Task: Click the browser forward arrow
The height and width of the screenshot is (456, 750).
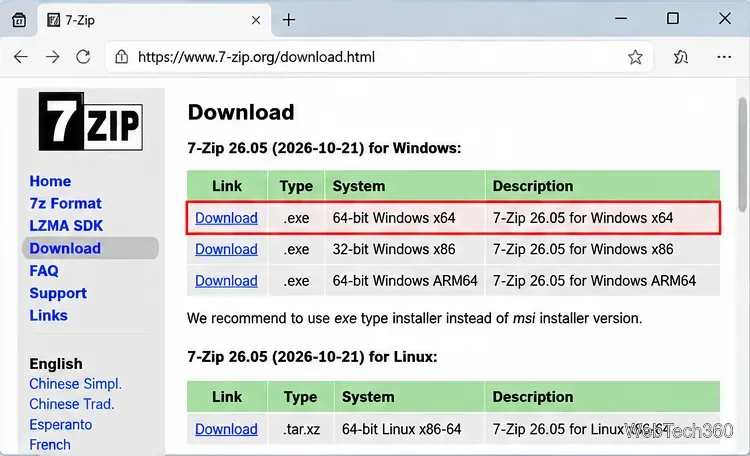Action: click(52, 57)
